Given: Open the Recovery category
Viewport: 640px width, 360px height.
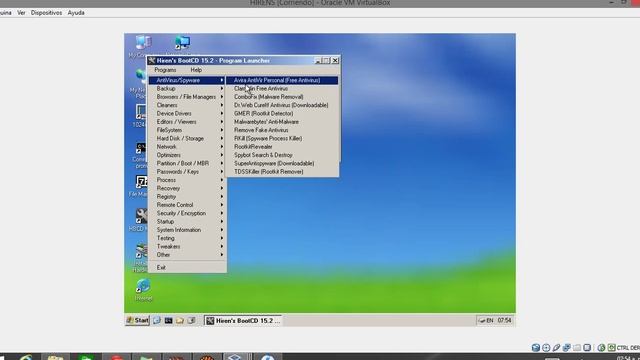Looking at the screenshot, I should 187,189.
